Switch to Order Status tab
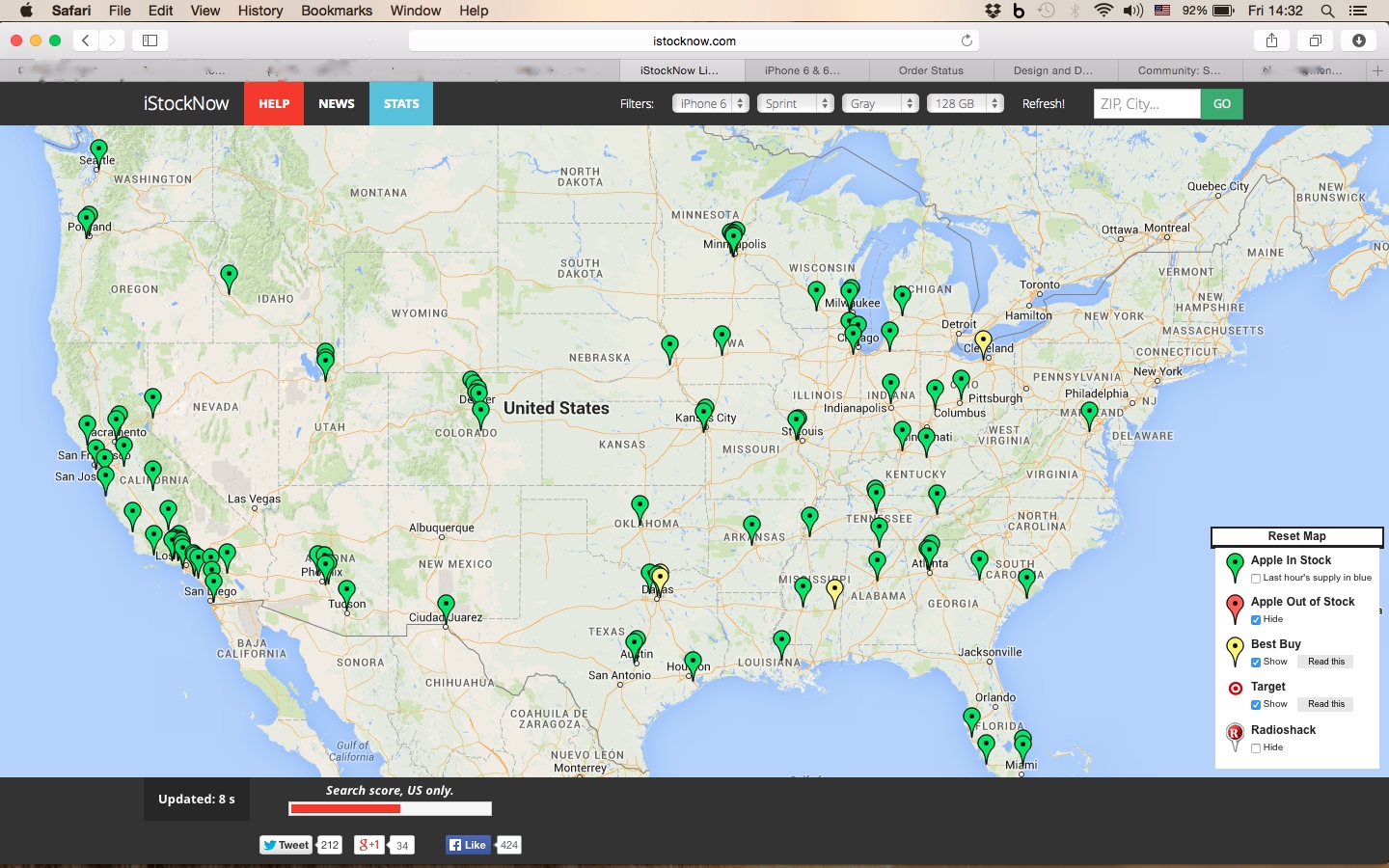 pos(931,70)
